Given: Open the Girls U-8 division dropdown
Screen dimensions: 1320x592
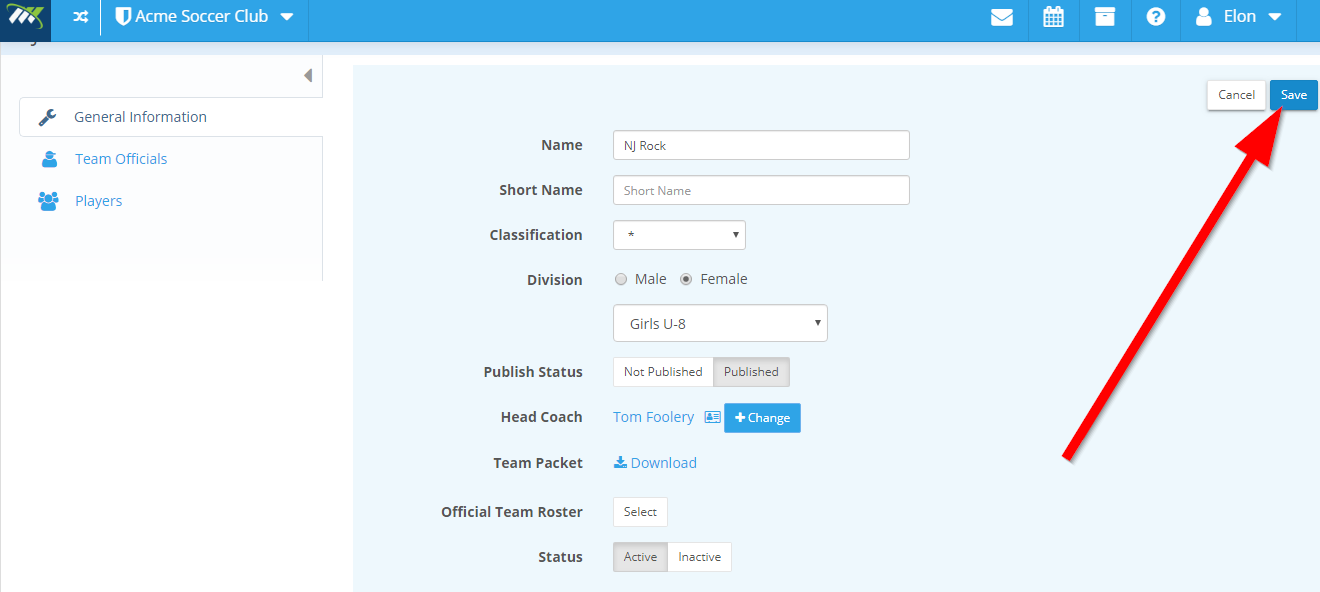Looking at the screenshot, I should coord(720,323).
